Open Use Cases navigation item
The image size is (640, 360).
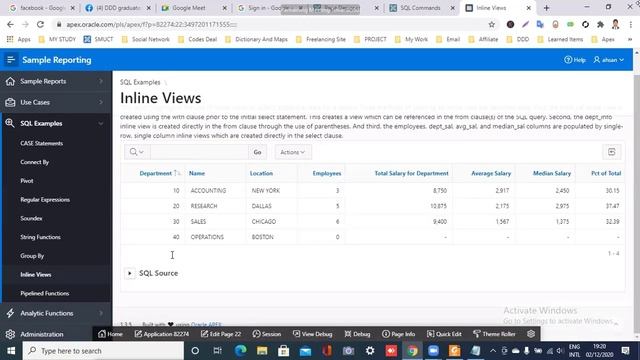click(x=35, y=102)
